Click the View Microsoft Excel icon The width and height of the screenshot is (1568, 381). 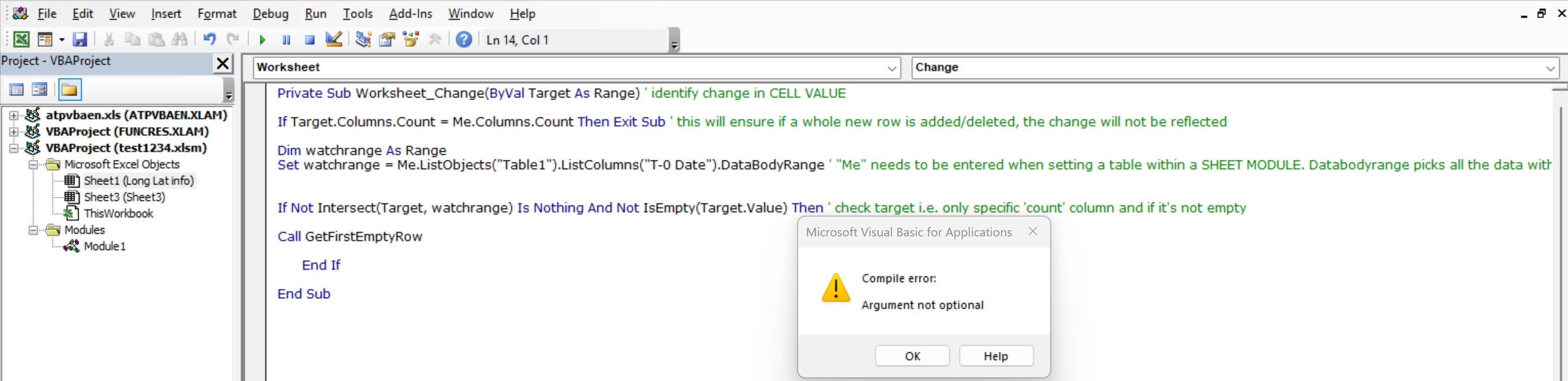[x=21, y=40]
